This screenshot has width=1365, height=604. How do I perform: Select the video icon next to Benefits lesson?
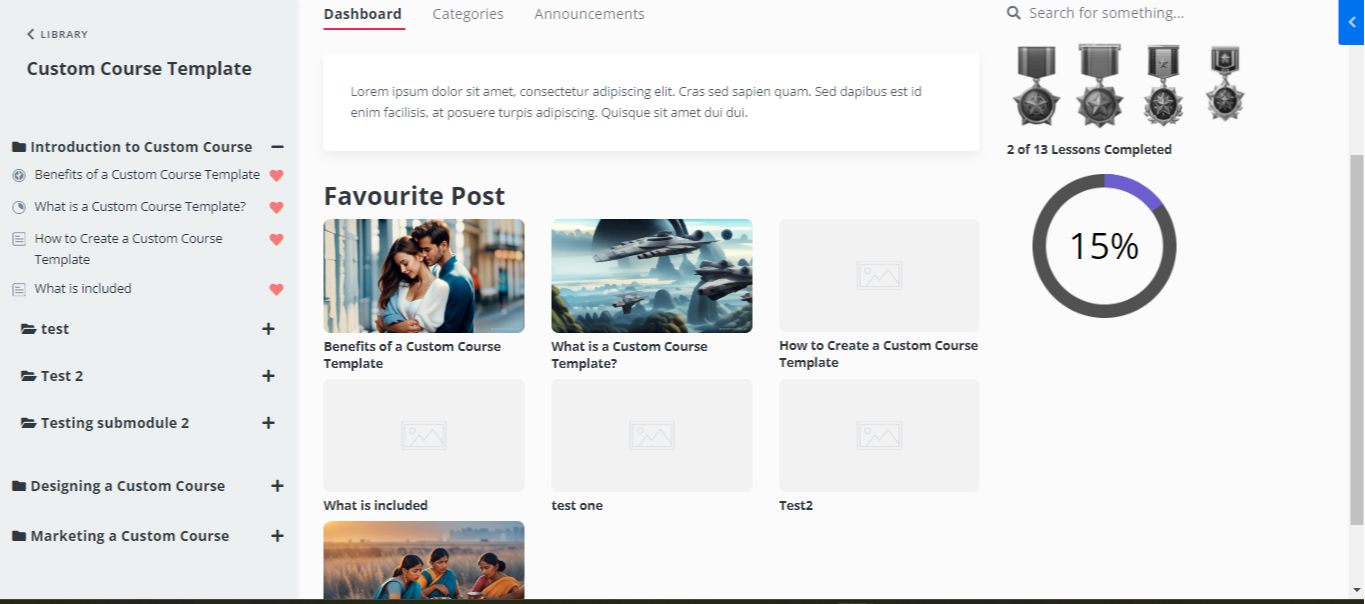click(x=18, y=174)
